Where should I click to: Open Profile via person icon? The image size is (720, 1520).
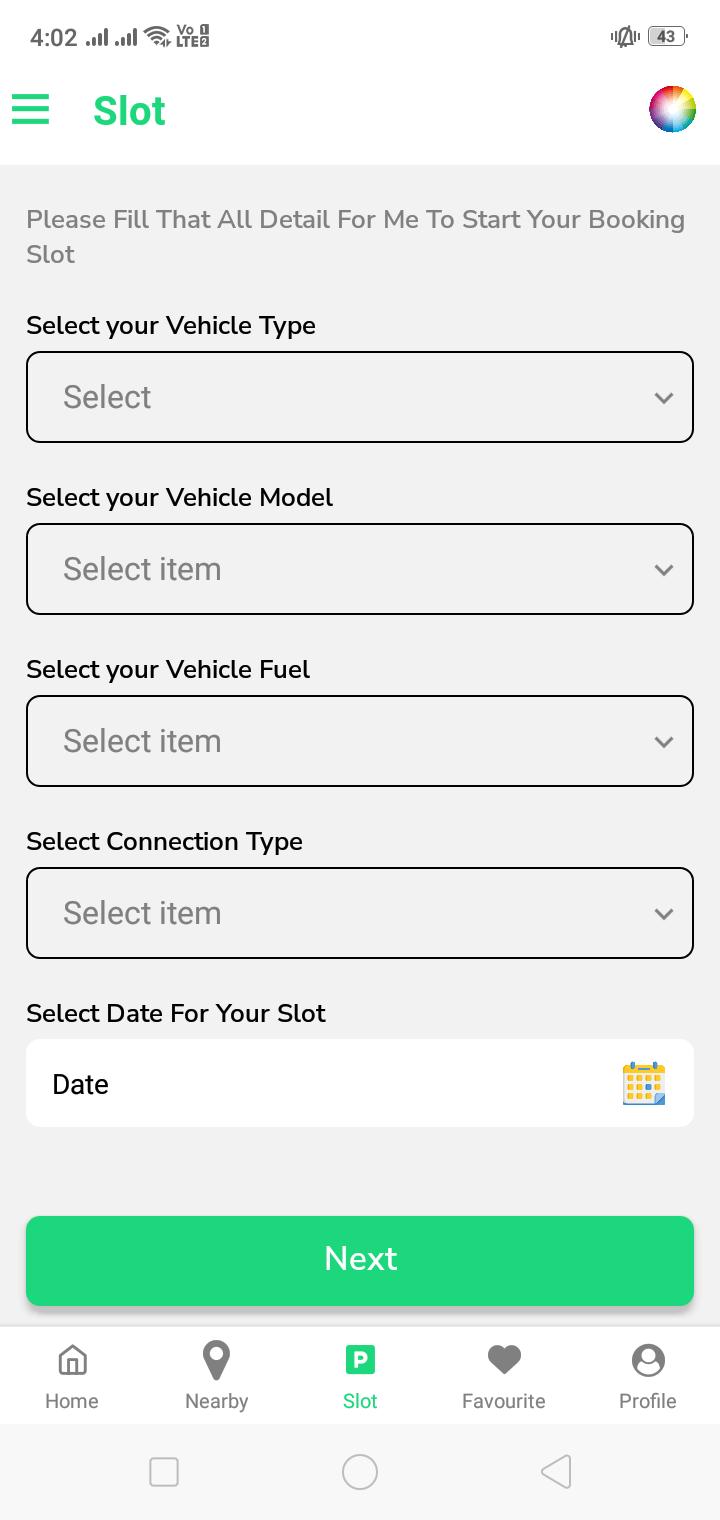[648, 1360]
